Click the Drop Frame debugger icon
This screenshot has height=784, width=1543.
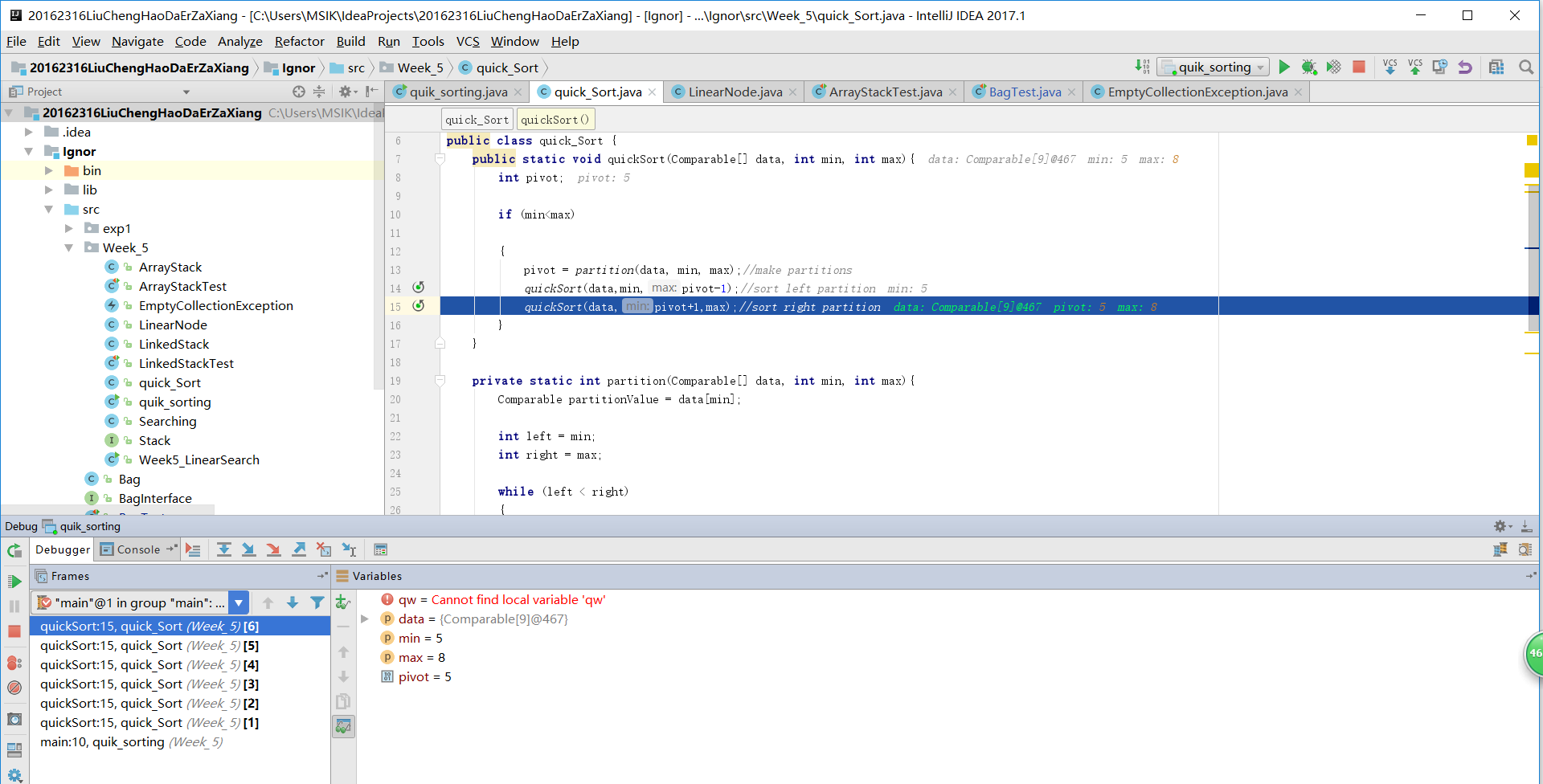(x=324, y=549)
